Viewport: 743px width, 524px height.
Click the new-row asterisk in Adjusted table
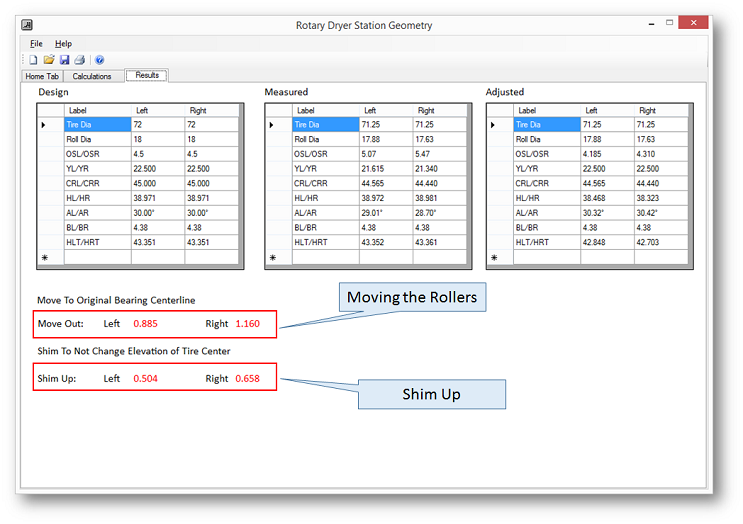(494, 257)
